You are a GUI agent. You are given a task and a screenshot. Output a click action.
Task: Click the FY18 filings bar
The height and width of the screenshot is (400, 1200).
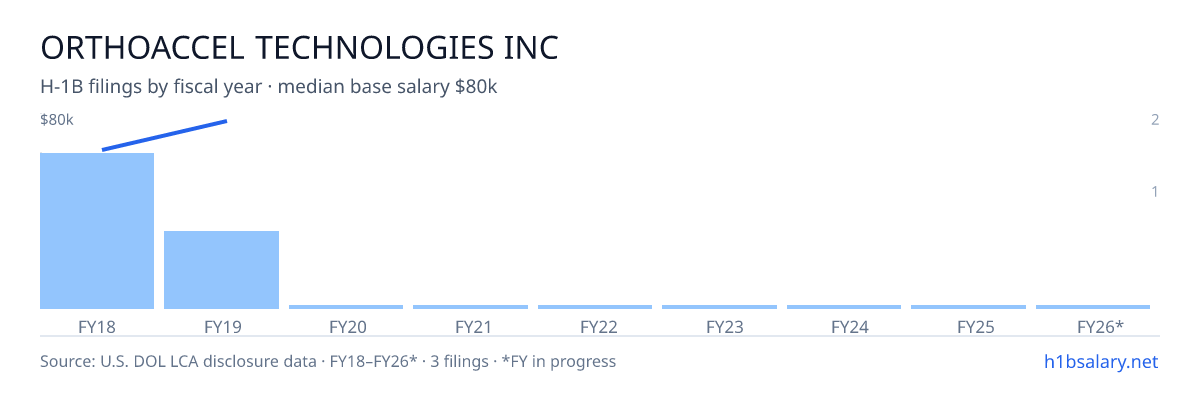(x=97, y=231)
